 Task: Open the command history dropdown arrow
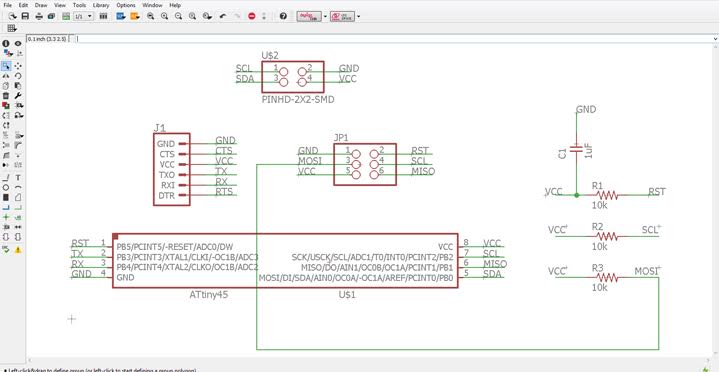coord(716,39)
